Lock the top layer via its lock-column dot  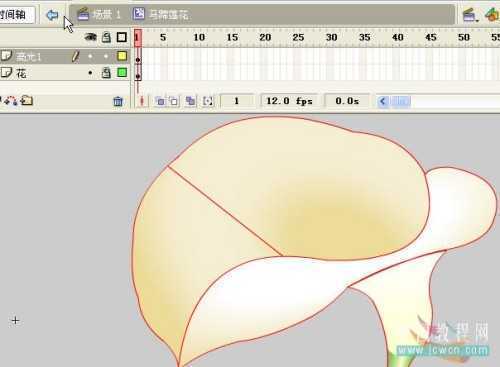point(106,56)
